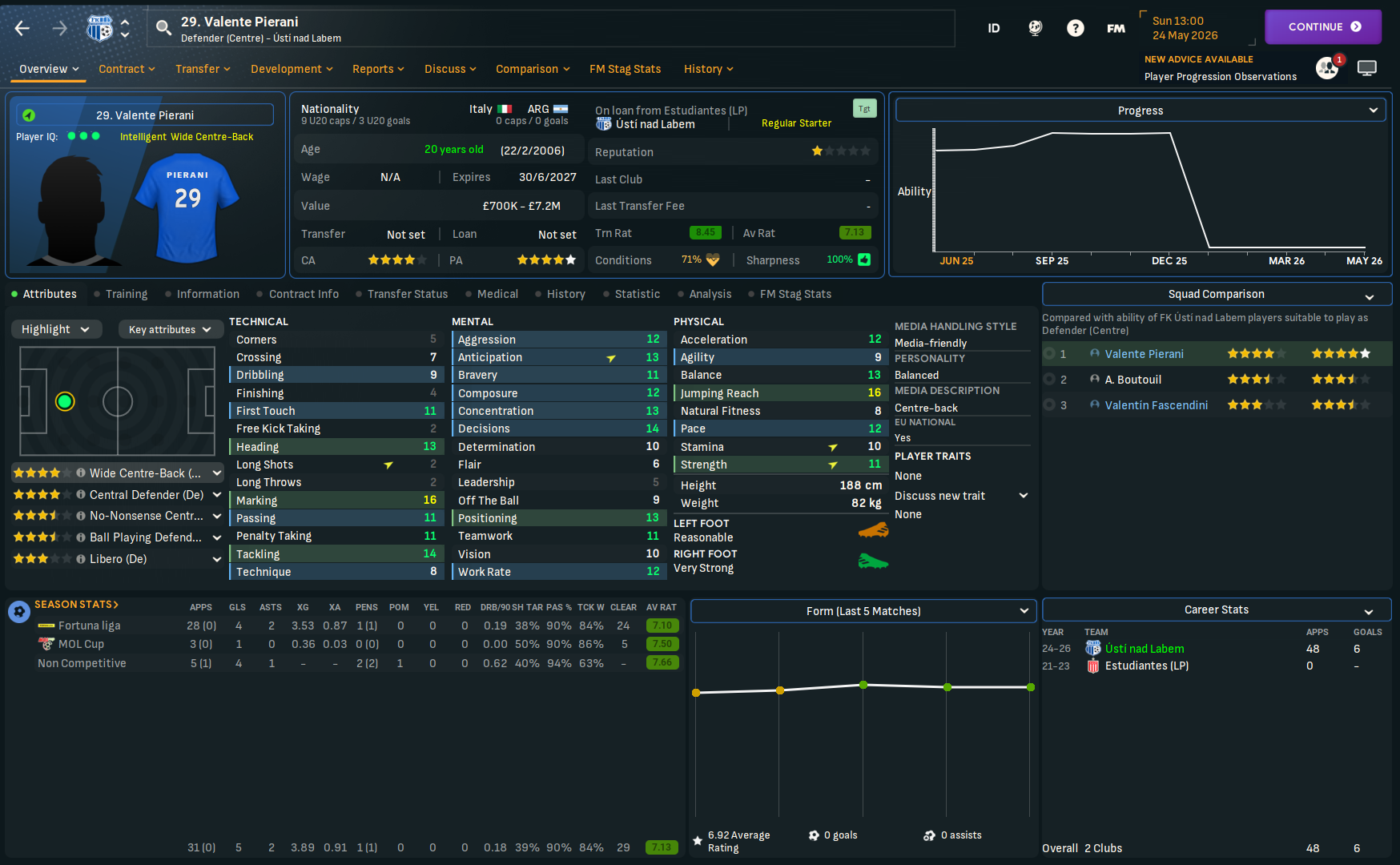Click the forward navigation arrow
Viewport: 1400px width, 865px height.
pos(60,28)
